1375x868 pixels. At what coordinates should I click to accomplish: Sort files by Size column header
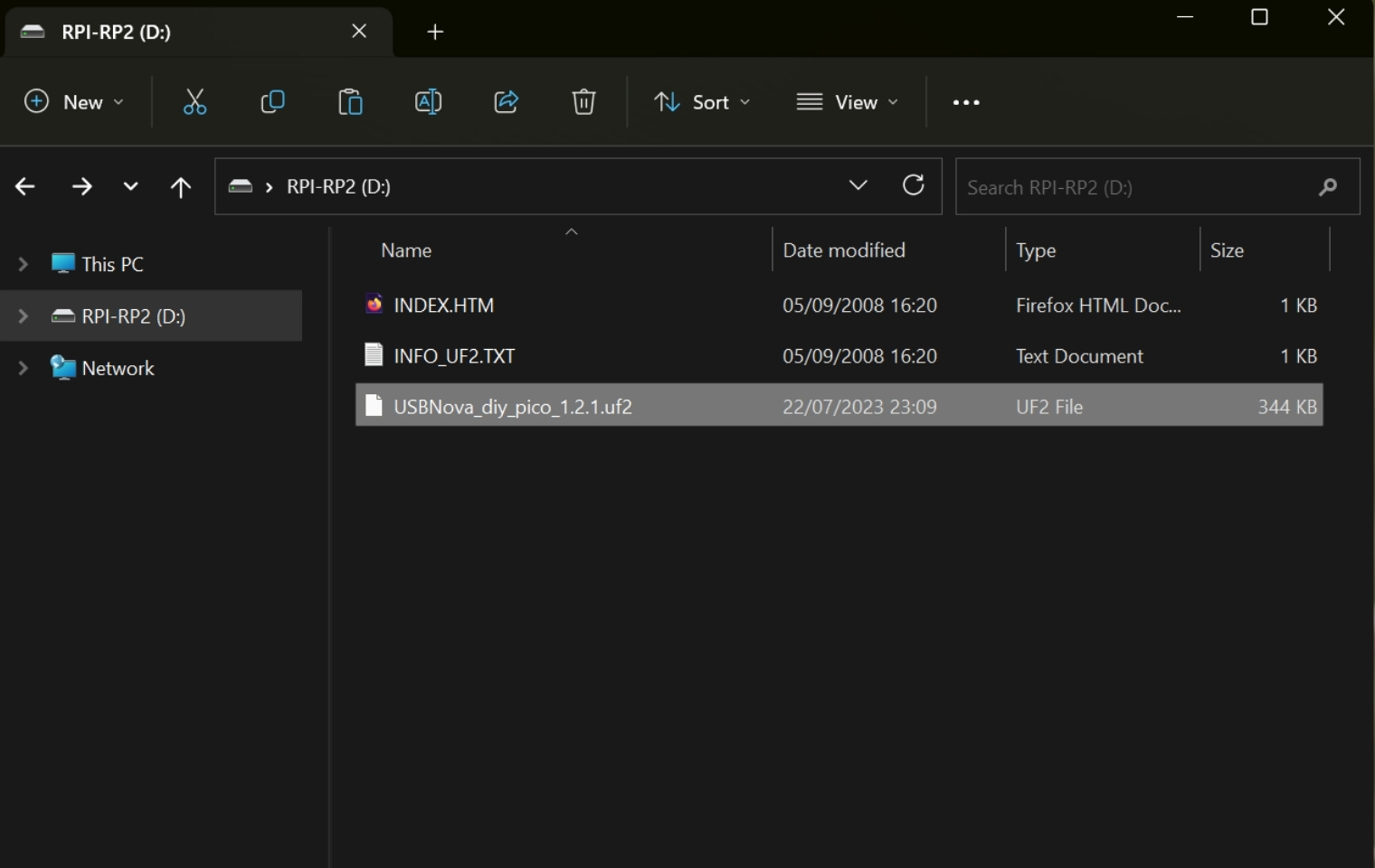coord(1227,250)
